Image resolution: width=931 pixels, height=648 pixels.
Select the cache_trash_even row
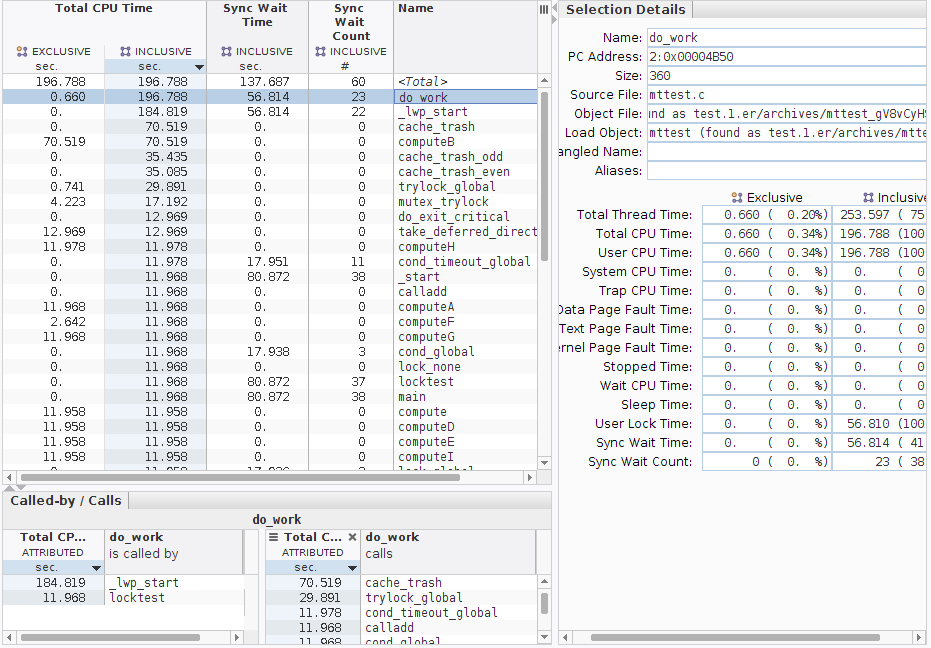[x=270, y=172]
